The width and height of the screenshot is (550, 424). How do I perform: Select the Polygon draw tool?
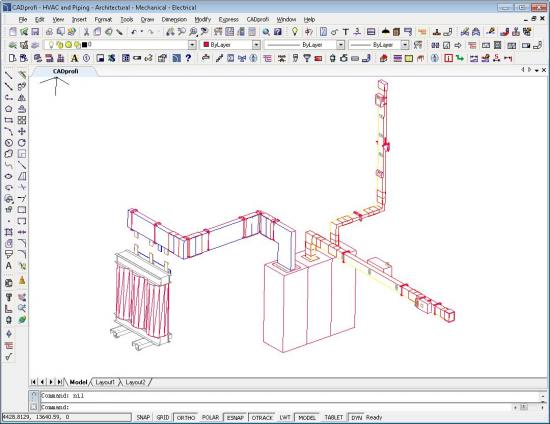pos(9,109)
